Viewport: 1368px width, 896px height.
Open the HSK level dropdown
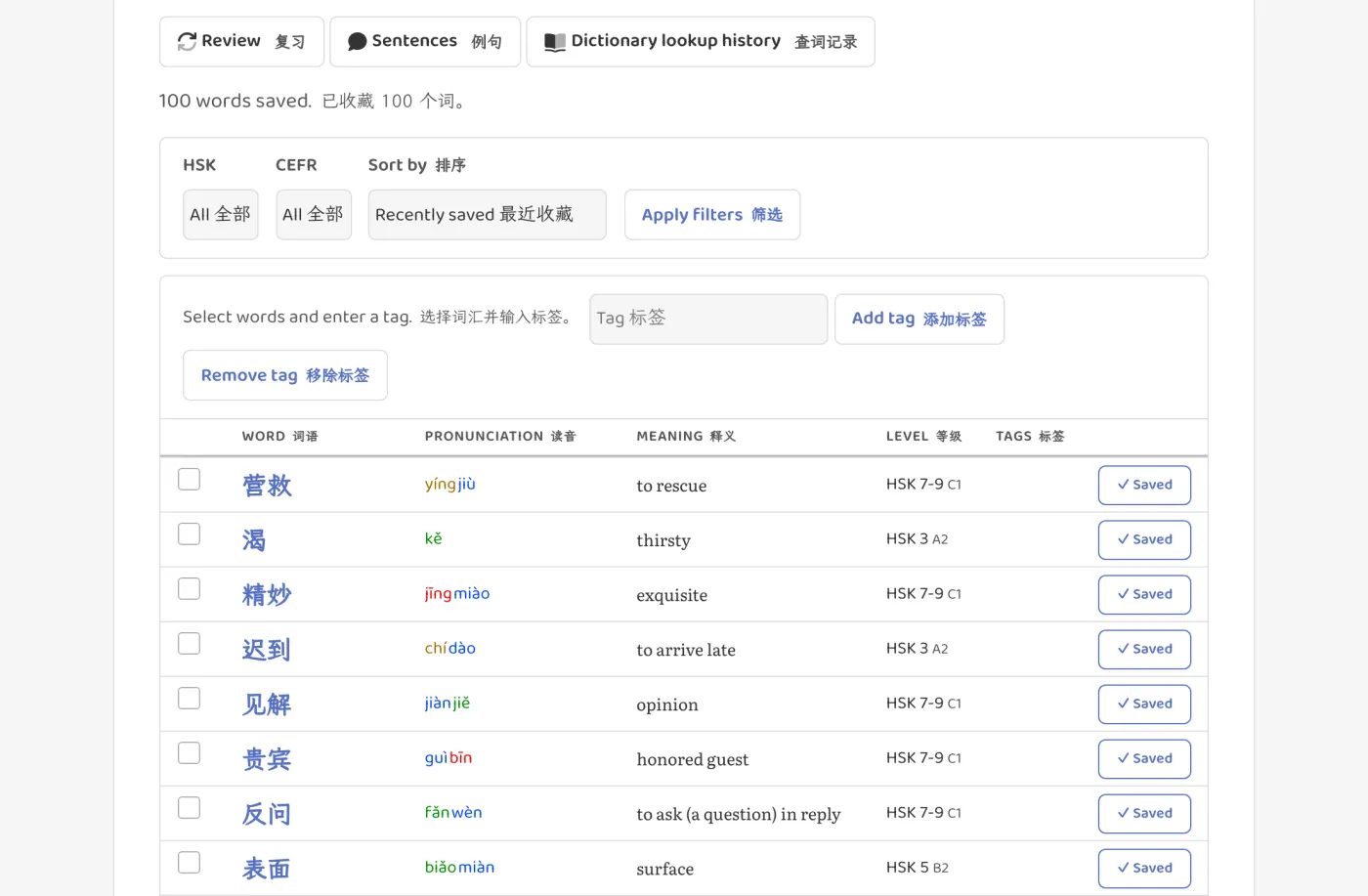point(221,214)
